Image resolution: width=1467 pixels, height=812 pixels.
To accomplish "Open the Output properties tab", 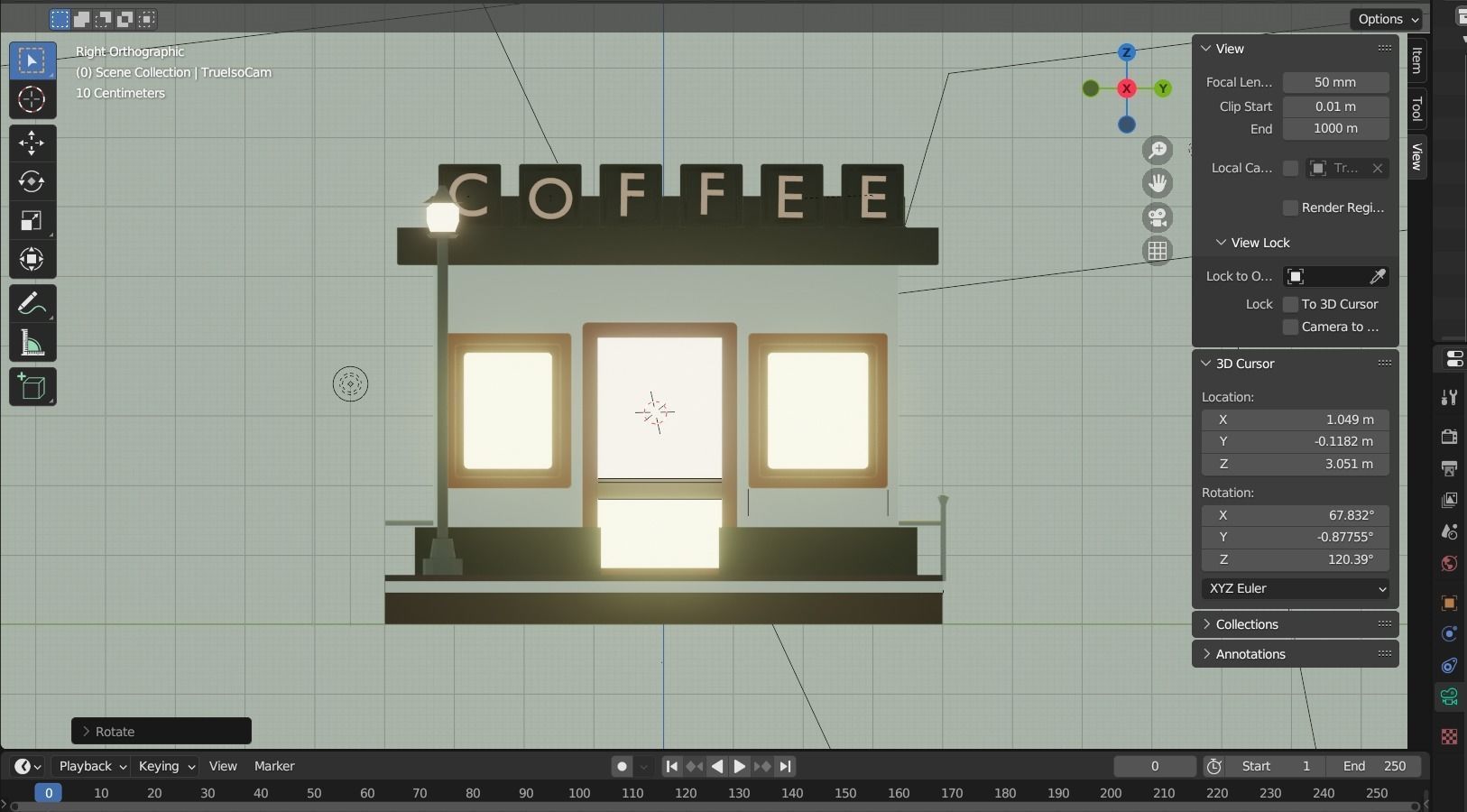I will click(x=1449, y=468).
